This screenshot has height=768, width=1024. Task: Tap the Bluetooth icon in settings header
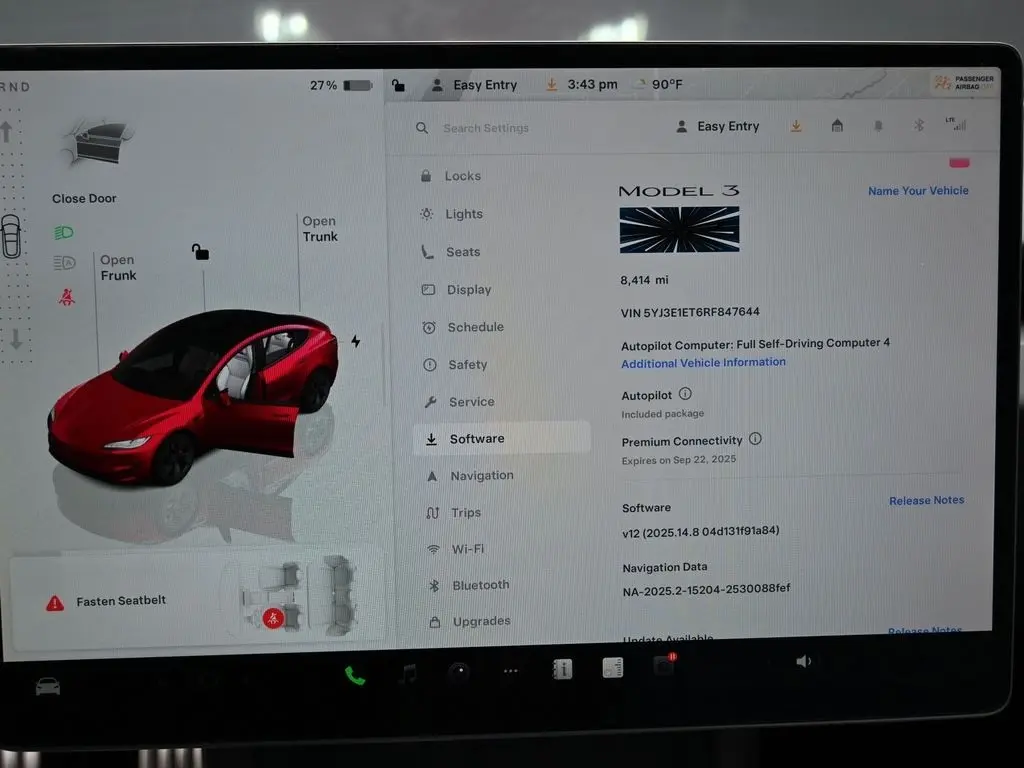coord(918,124)
